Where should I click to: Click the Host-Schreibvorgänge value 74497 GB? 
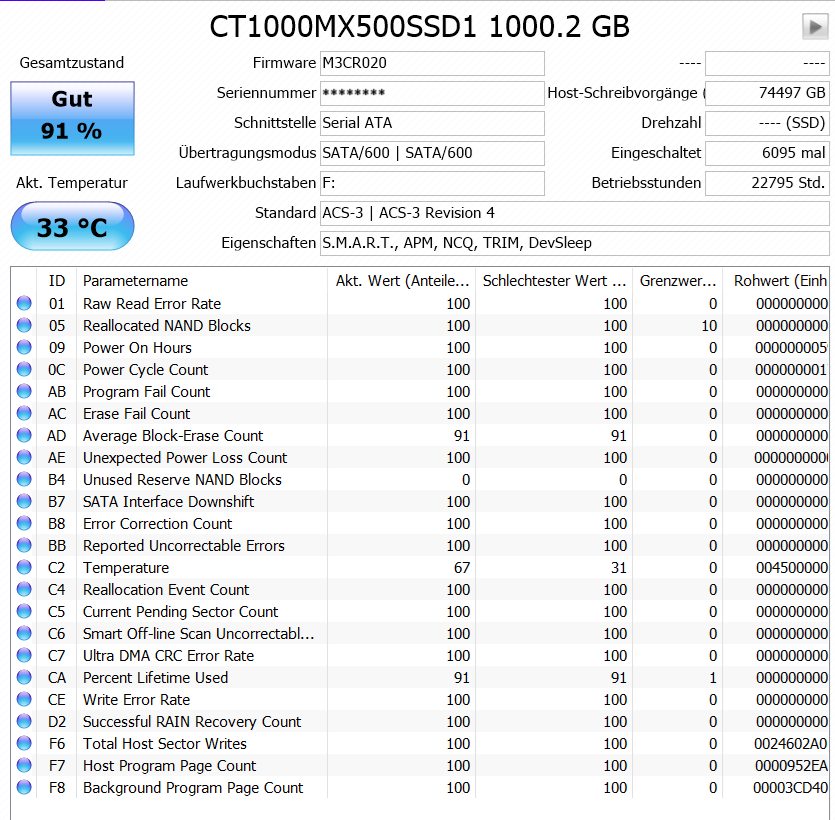767,93
